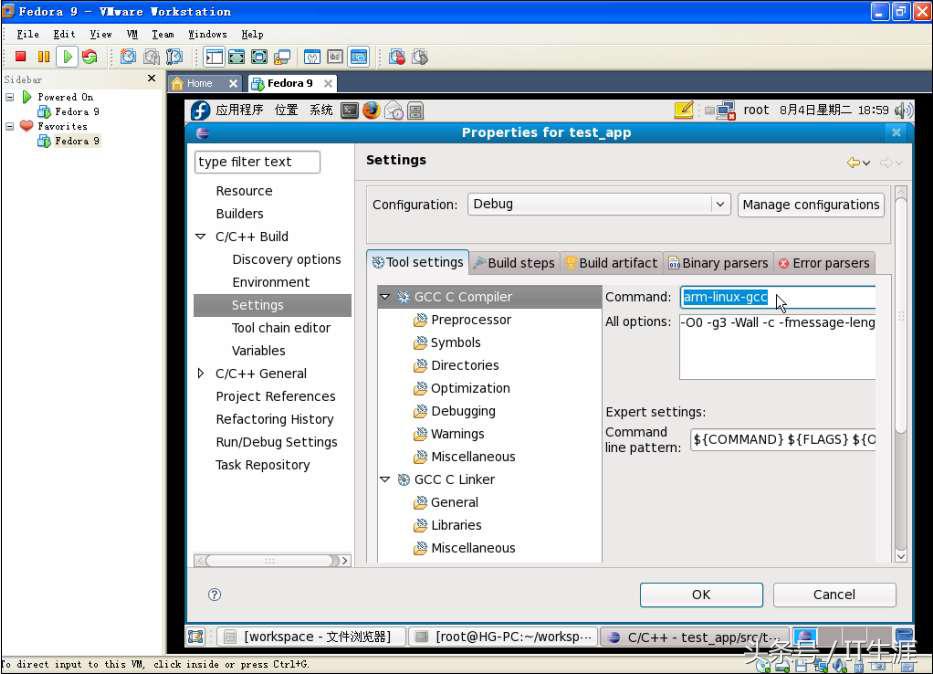This screenshot has width=933, height=674.
Task: Open the back history dropdown arrow
Action: [866, 163]
